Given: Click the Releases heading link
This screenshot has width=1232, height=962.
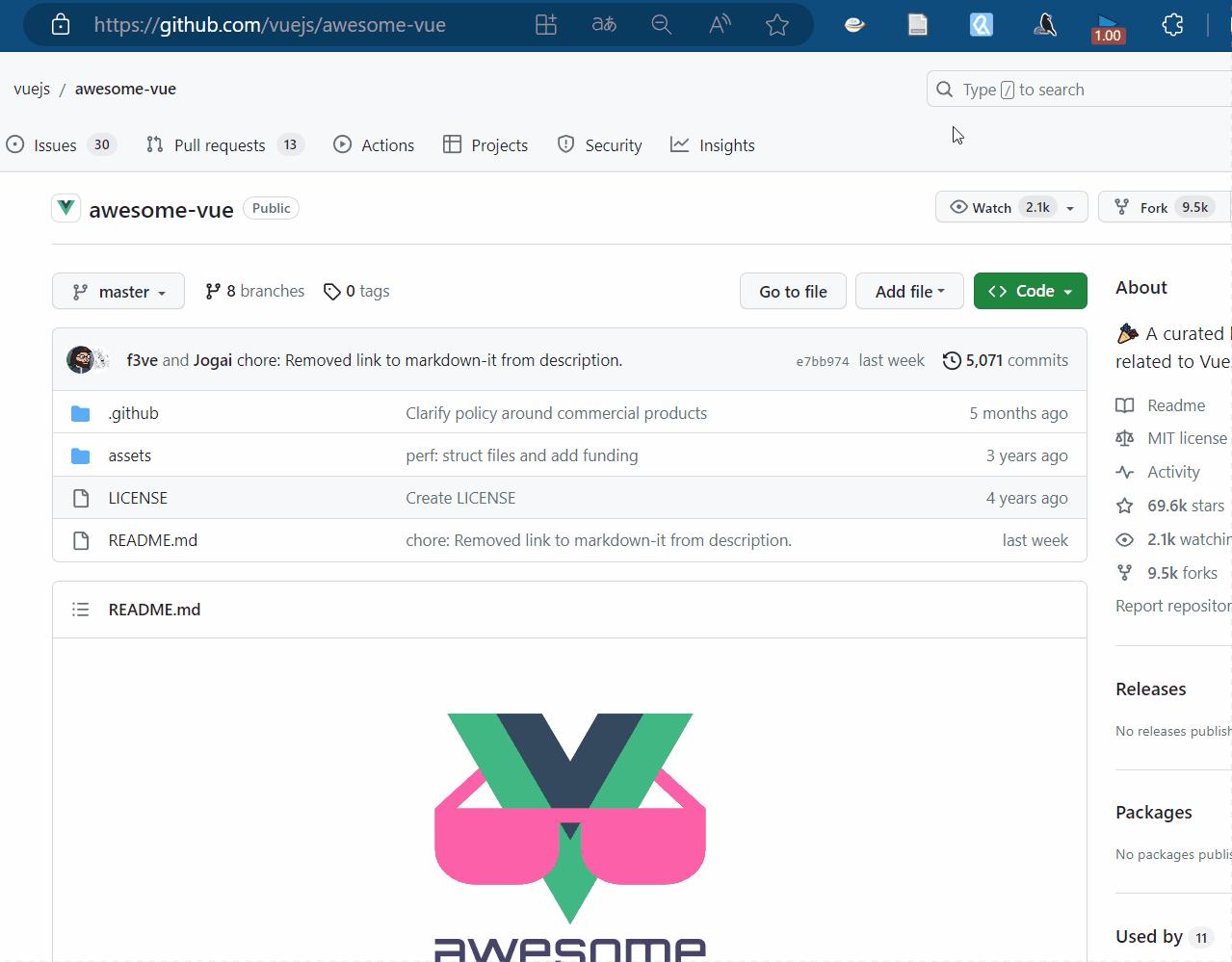Looking at the screenshot, I should click(1150, 689).
